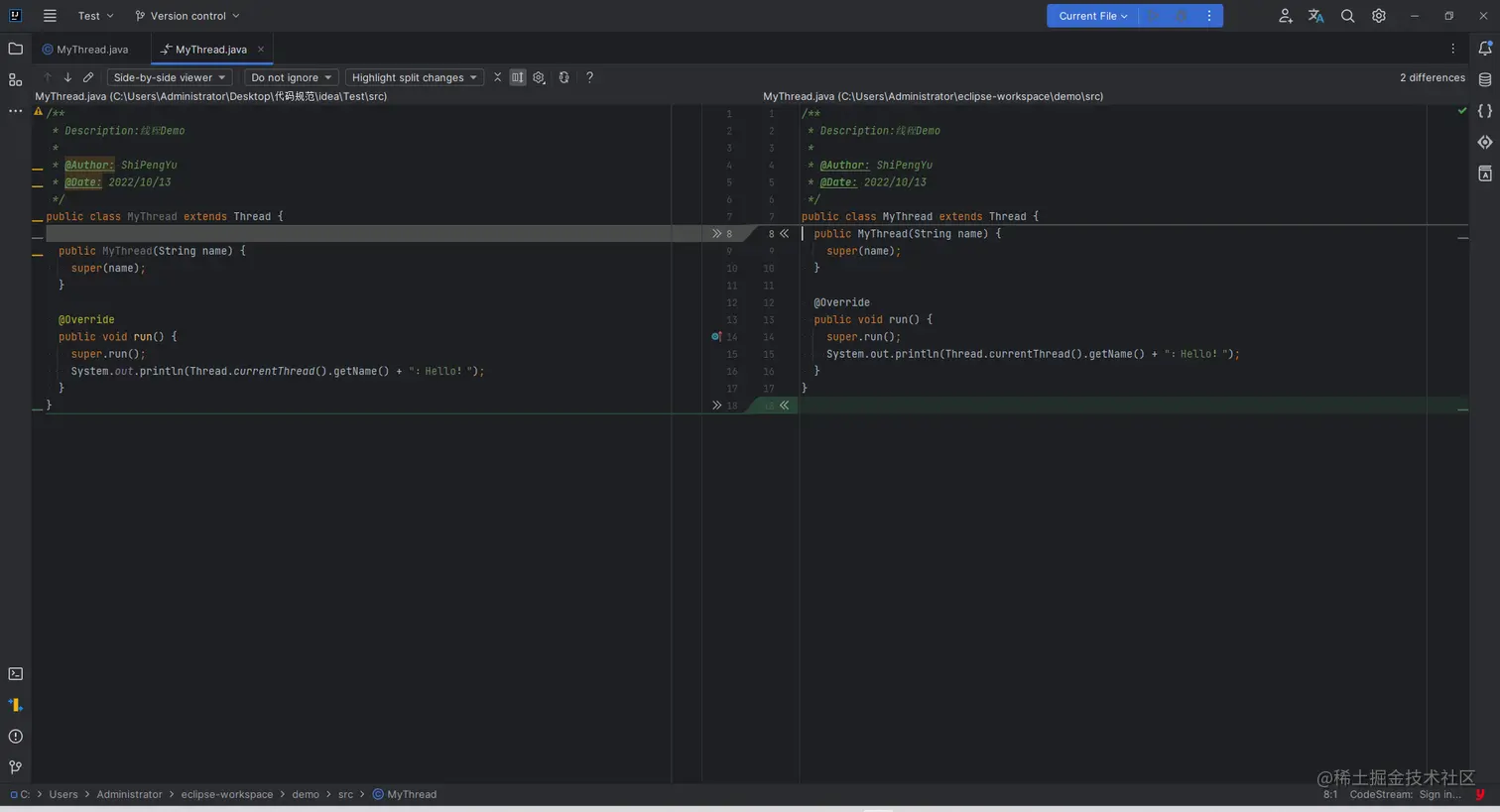The image size is (1500, 812).
Task: Click the 8:1 caret position indicator
Action: coord(1330,794)
